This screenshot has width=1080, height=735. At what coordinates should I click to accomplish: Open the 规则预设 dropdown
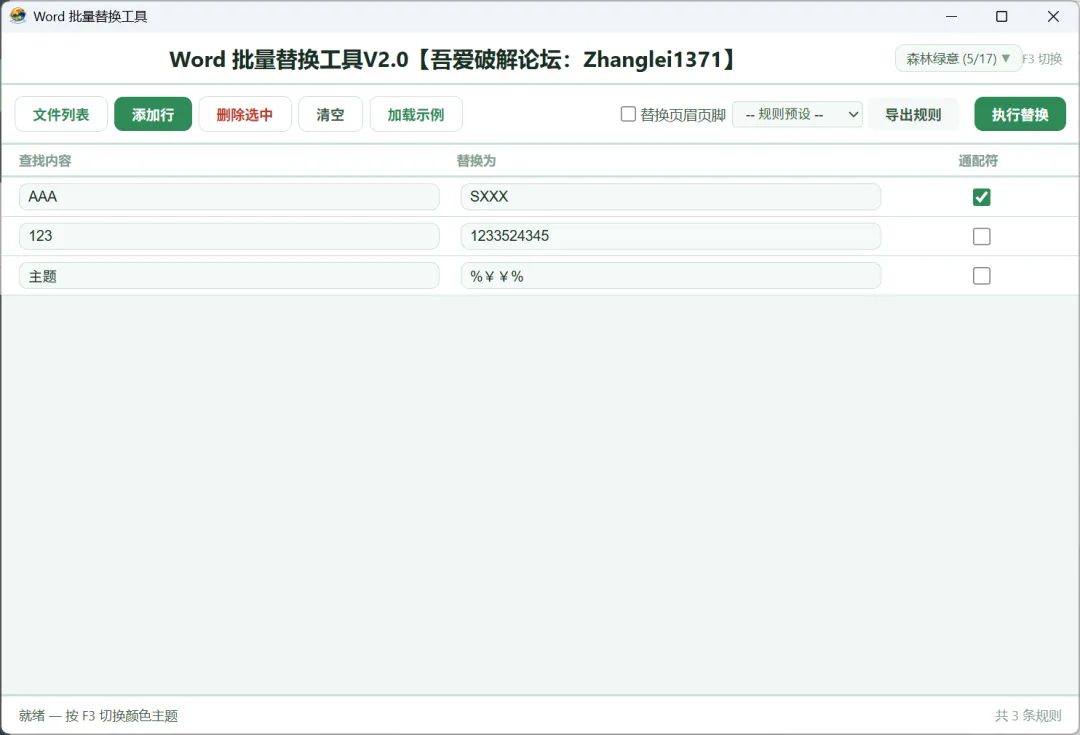click(798, 114)
